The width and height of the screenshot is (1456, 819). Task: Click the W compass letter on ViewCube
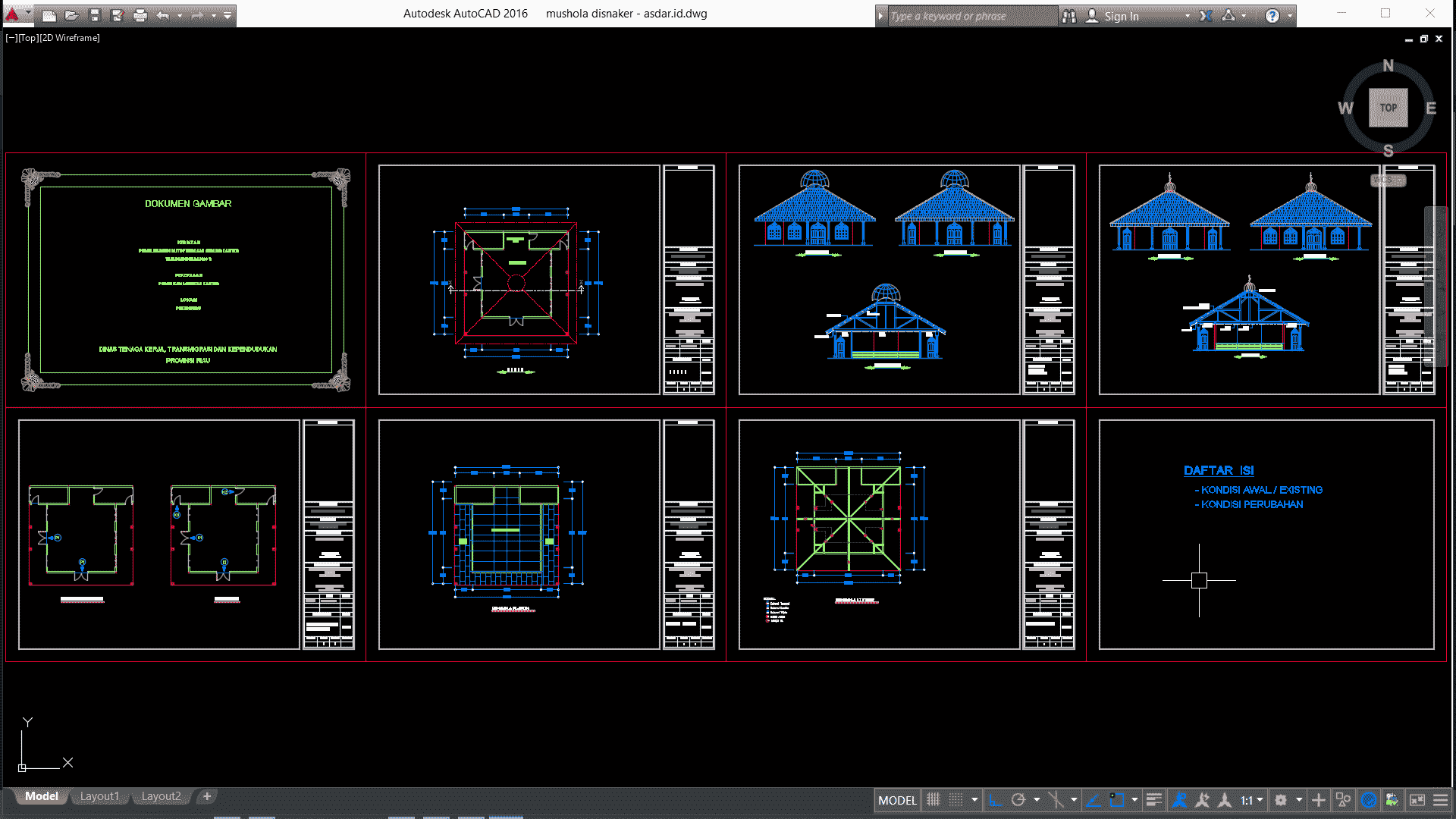pyautogui.click(x=1346, y=108)
